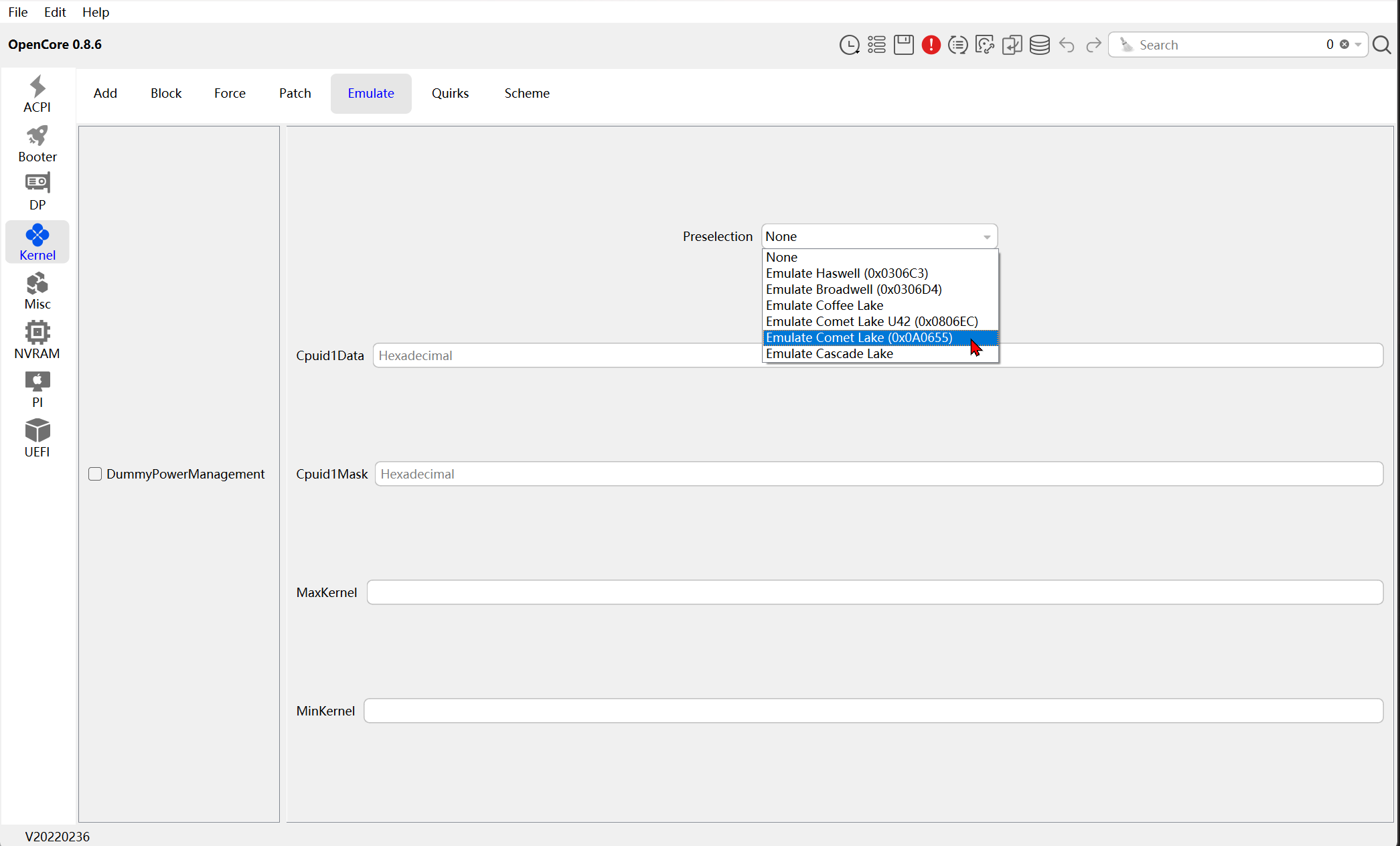Click the save floppy disk icon
The width and height of the screenshot is (1400, 846).
coord(903,45)
